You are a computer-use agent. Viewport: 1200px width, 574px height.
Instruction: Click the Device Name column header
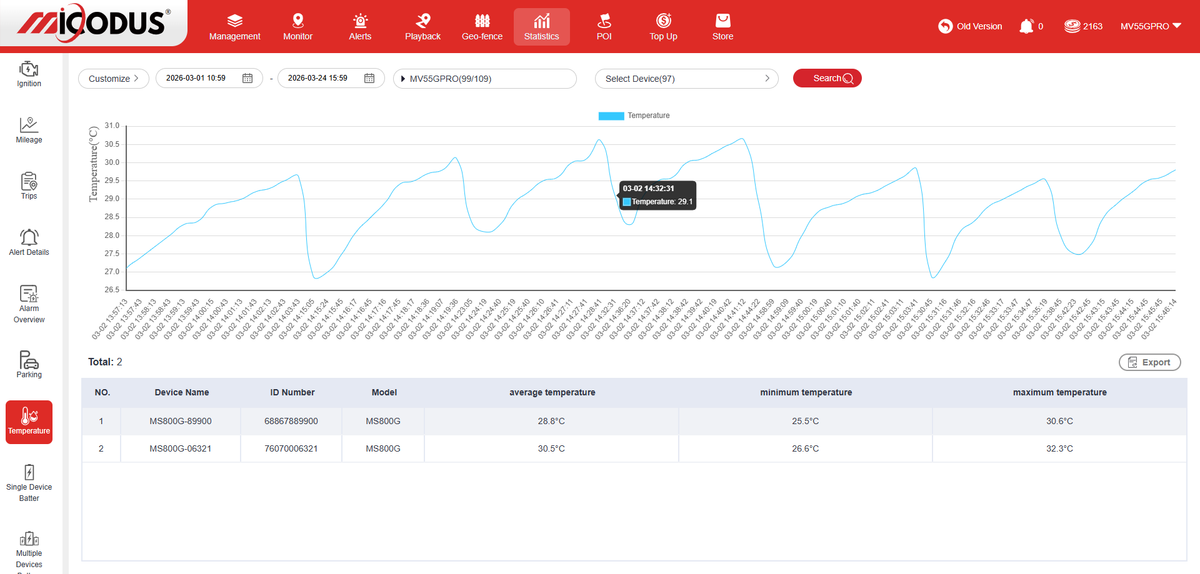point(181,392)
